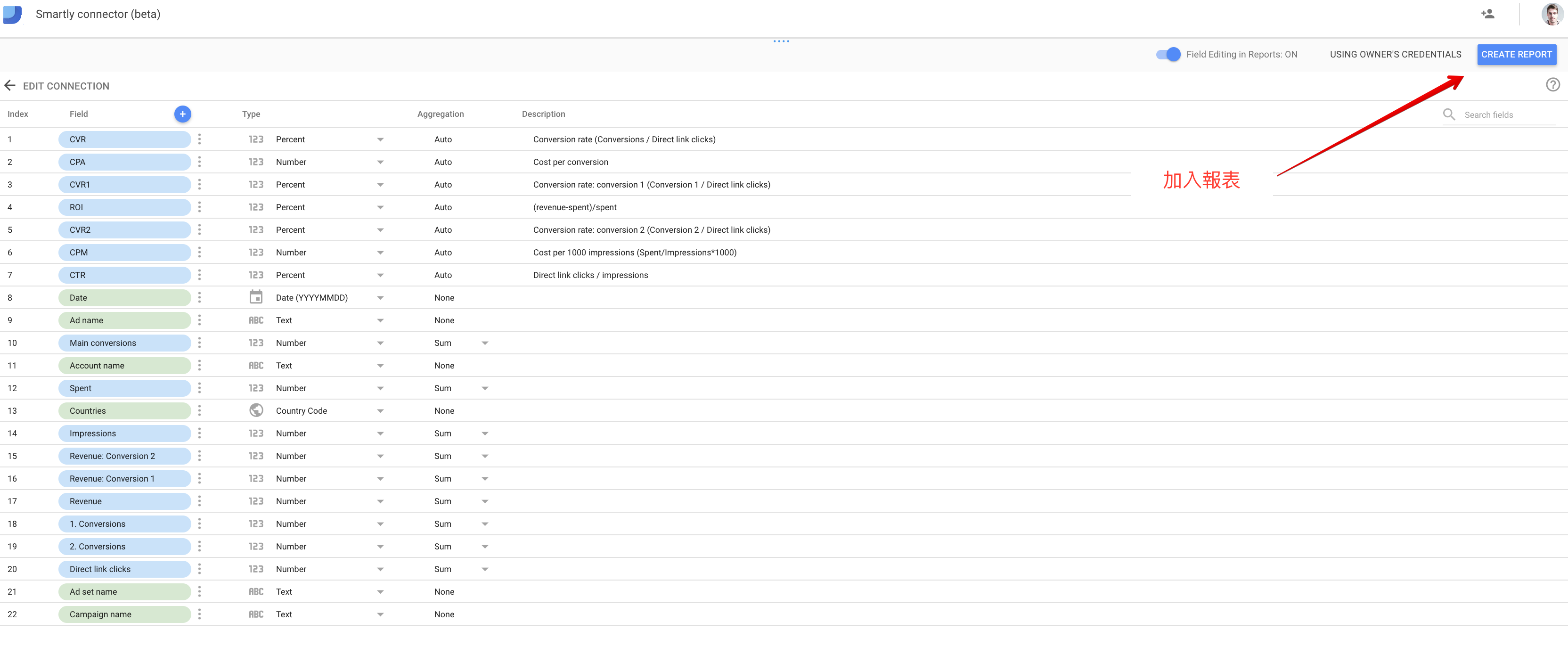Open three-dot menu for Campaign name field
This screenshot has height=671, width=1568.
200,614
